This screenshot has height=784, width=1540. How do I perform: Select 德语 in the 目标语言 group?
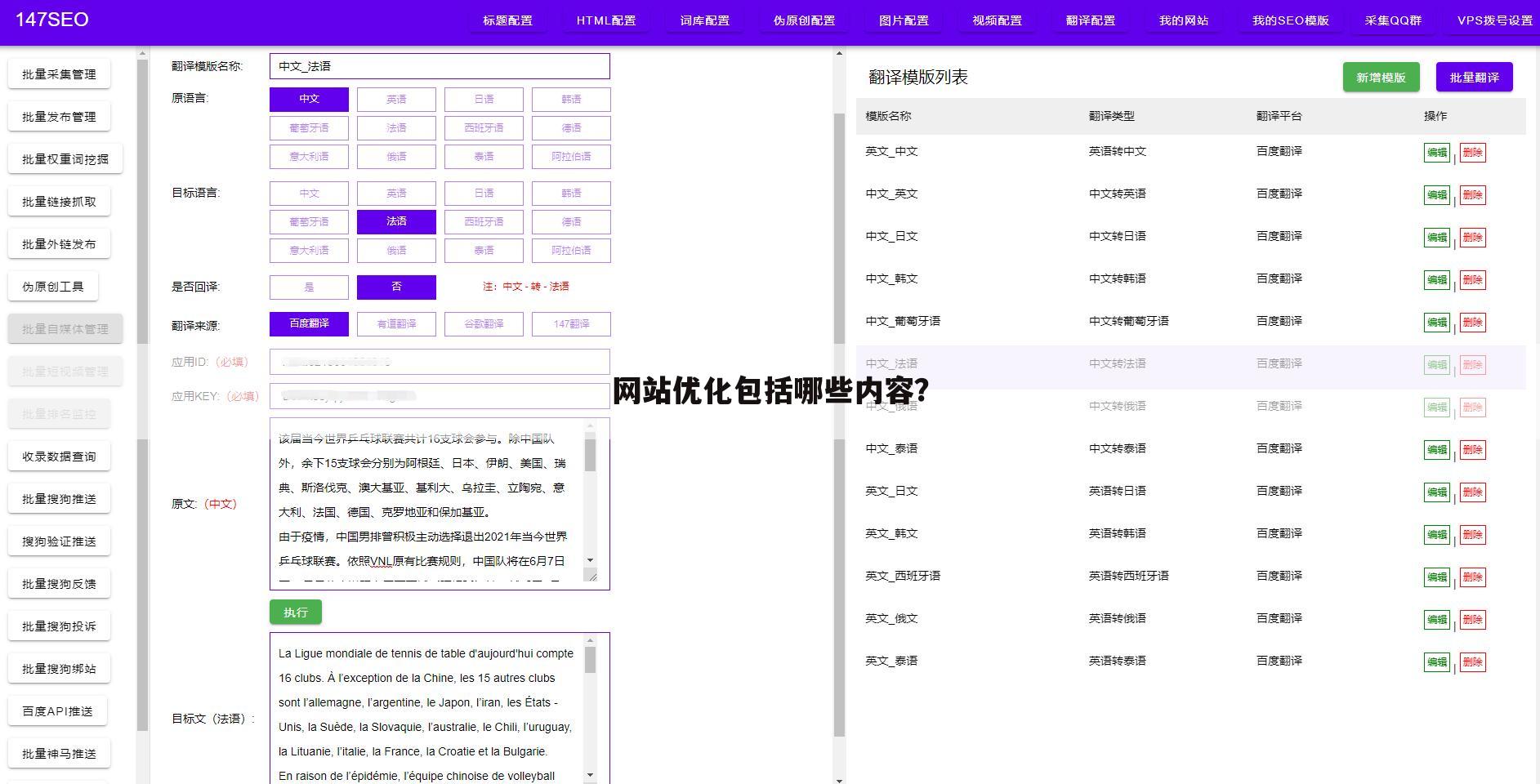(x=571, y=221)
